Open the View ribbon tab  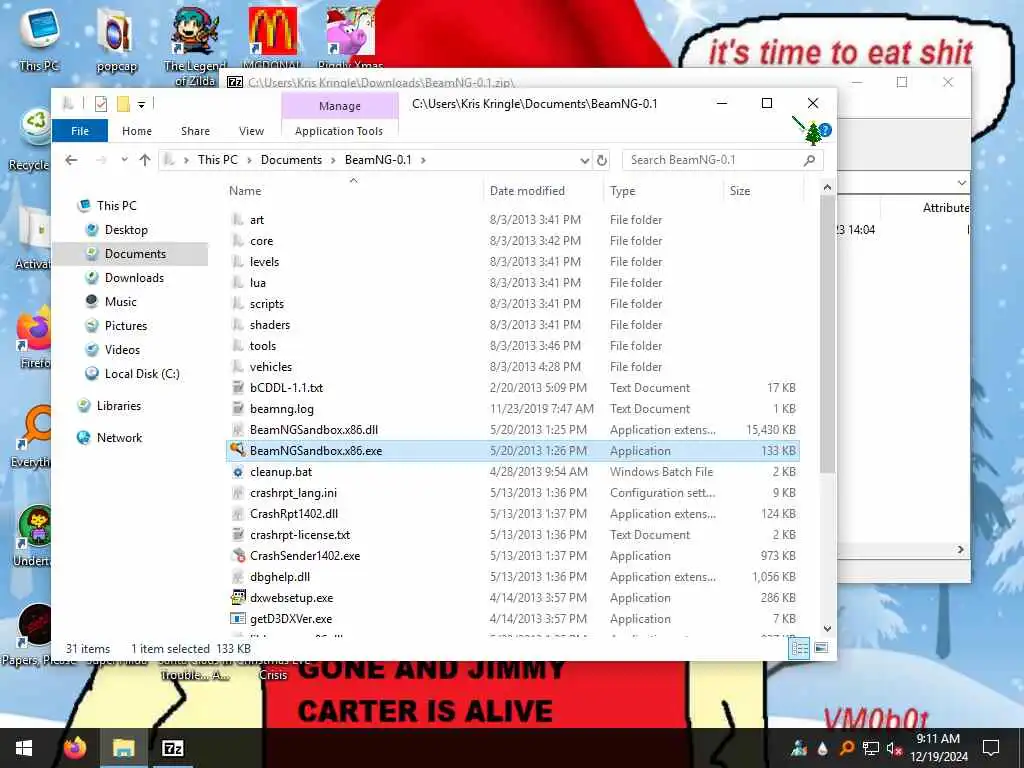pos(251,131)
